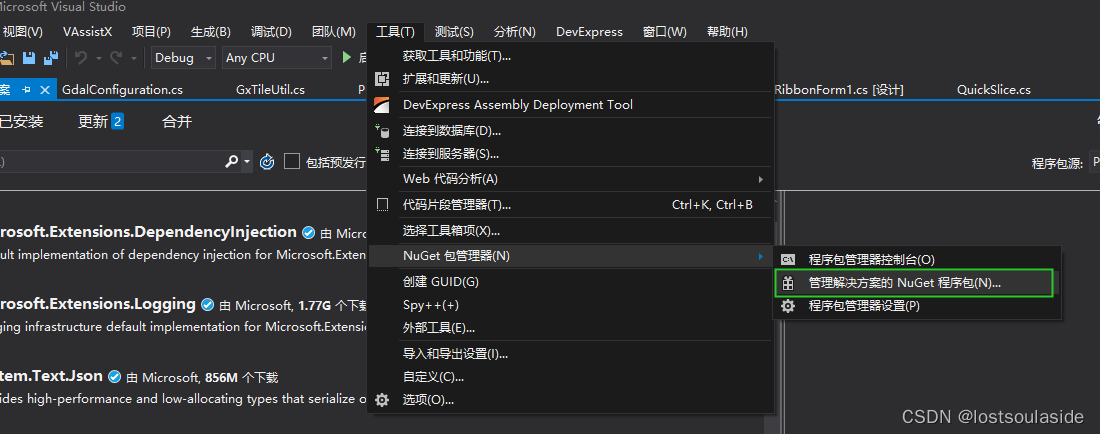The image size is (1100, 434).
Task: Click the DevExpress Assembly Deployment Tool icon
Action: pos(382,105)
